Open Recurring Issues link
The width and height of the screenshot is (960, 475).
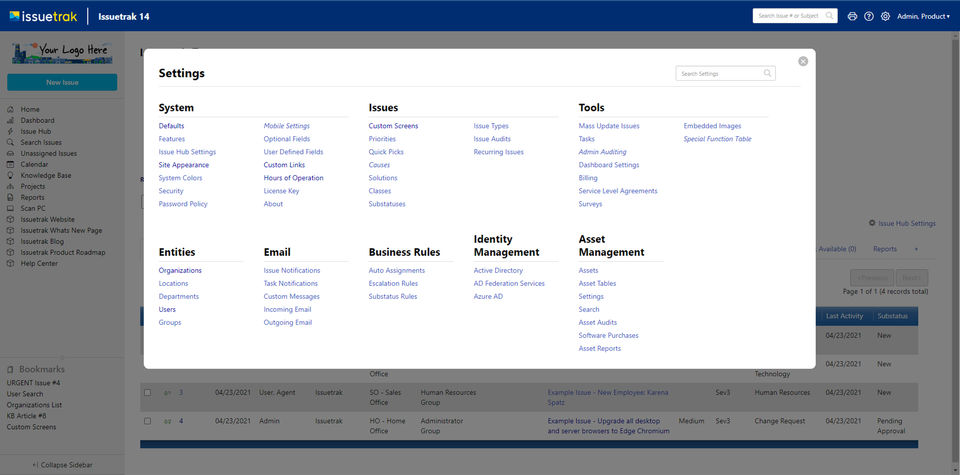pos(498,152)
